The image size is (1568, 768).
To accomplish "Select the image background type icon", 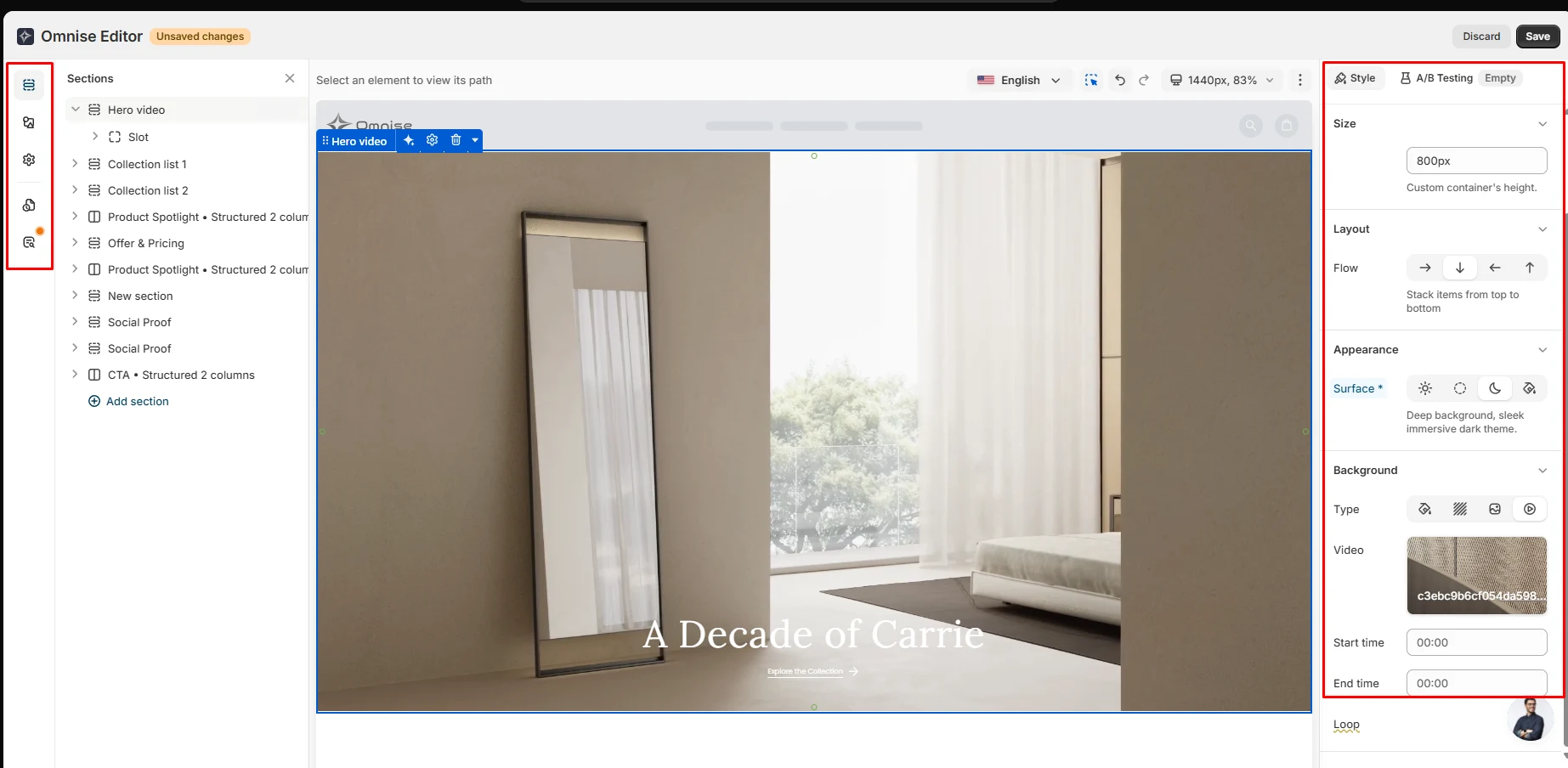I will tap(1495, 509).
